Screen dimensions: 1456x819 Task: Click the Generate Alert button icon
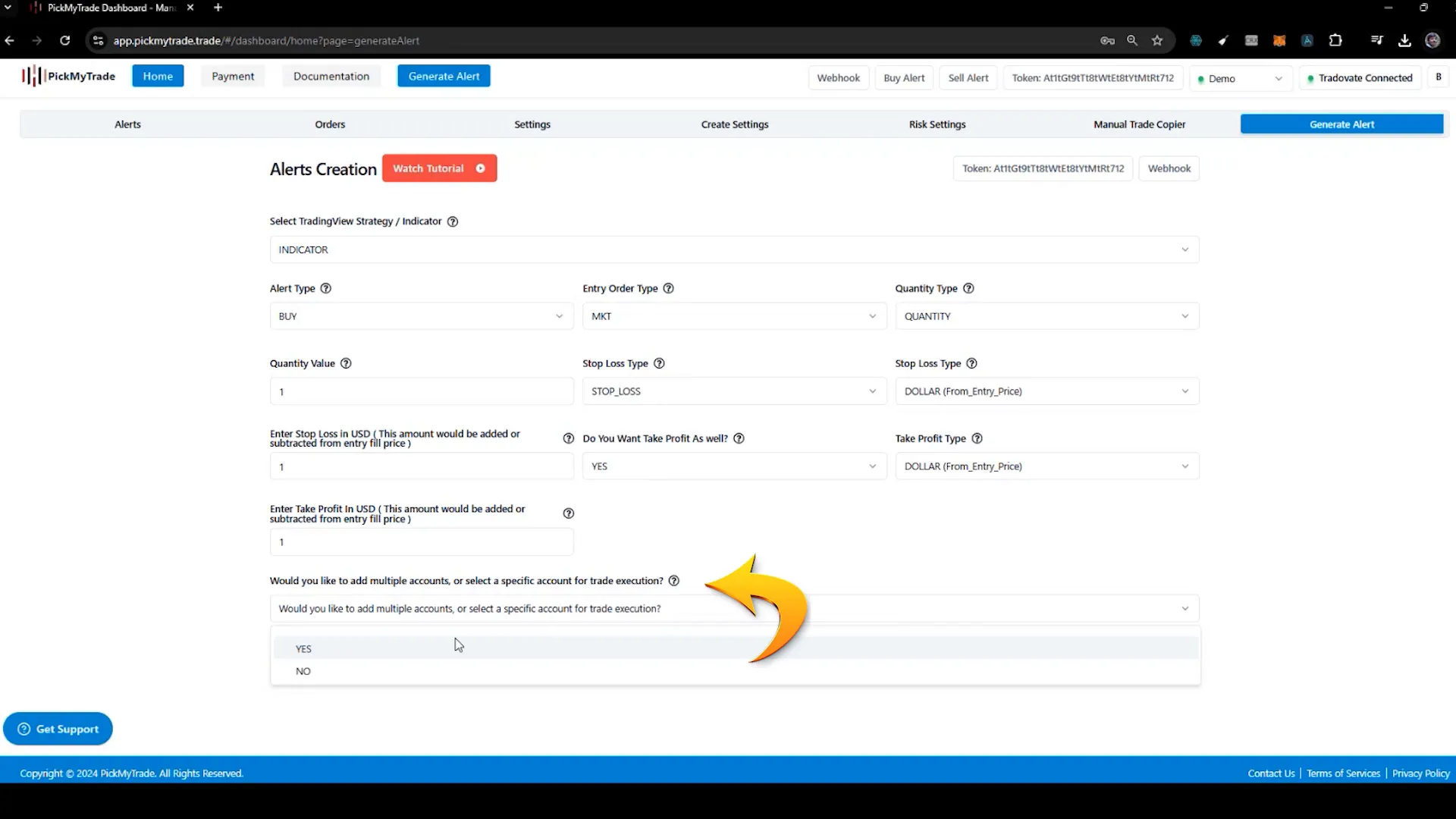(444, 76)
